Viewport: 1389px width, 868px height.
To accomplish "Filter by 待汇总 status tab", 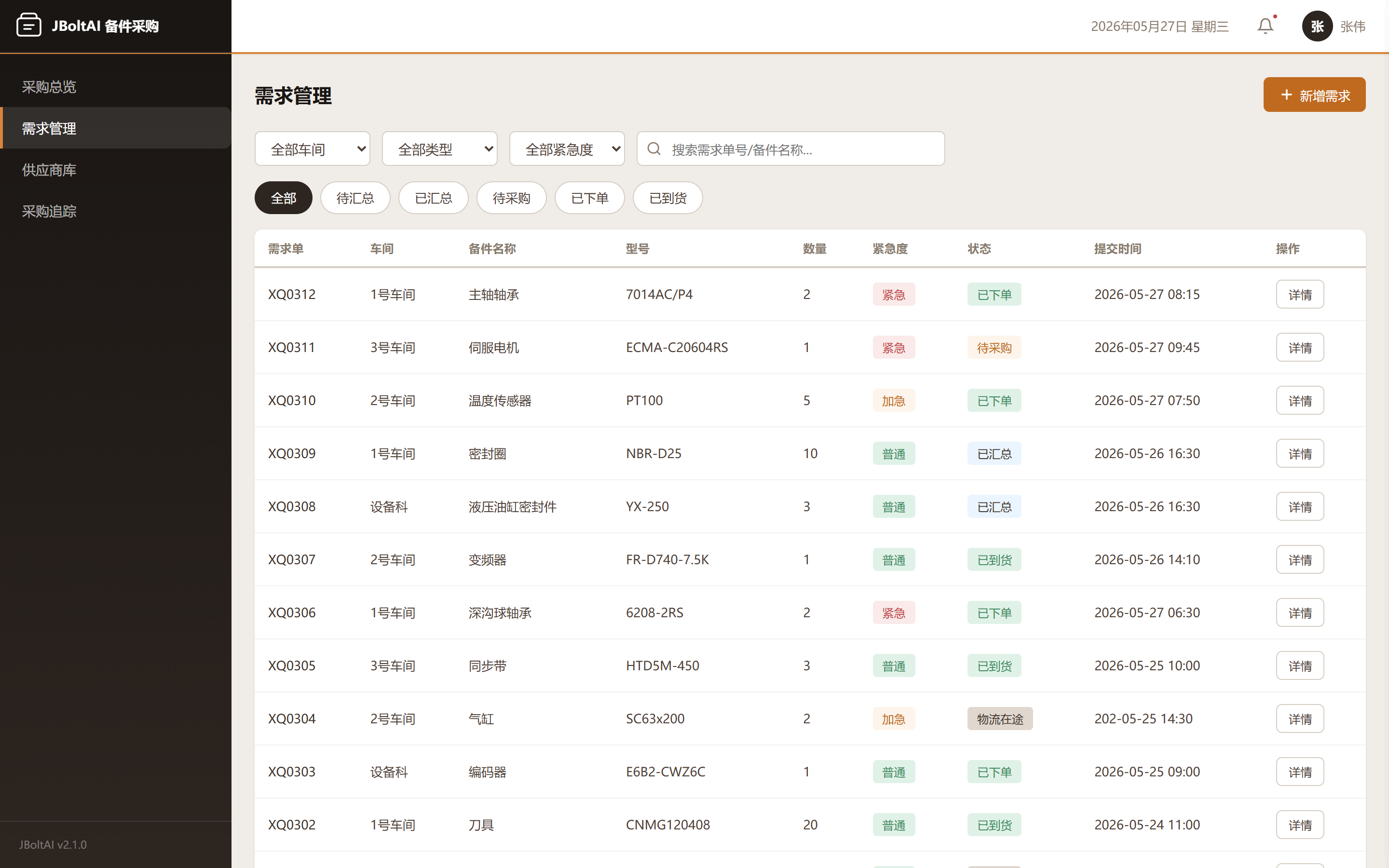I will 355,198.
